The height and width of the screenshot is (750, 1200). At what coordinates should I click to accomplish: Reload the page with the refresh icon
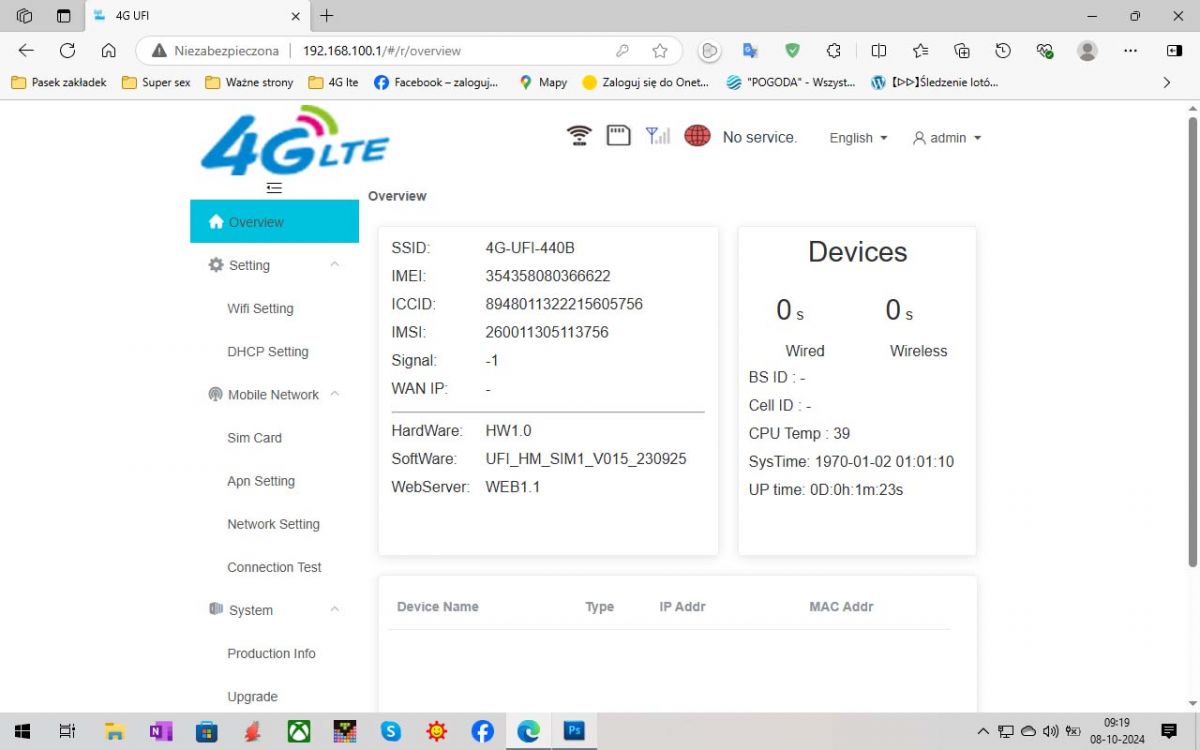66,50
